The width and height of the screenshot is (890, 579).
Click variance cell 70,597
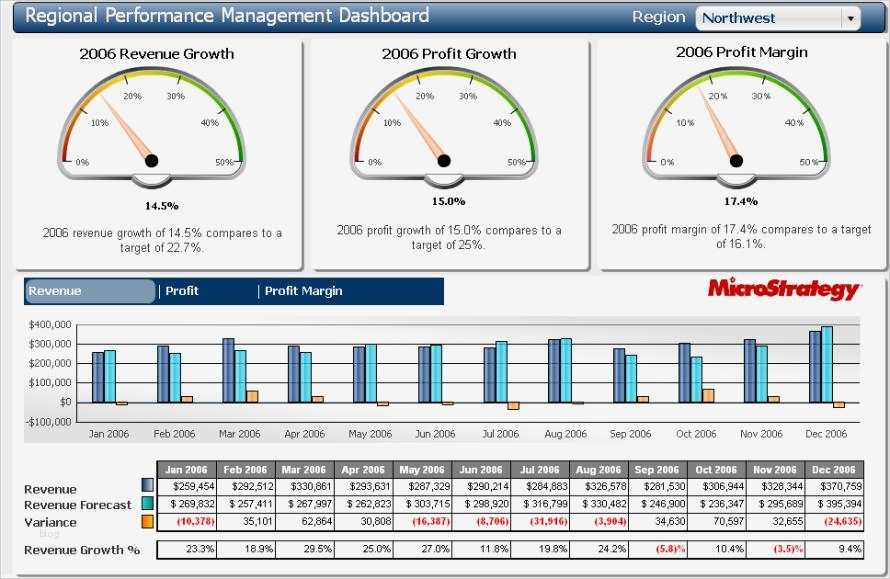[x=716, y=522]
